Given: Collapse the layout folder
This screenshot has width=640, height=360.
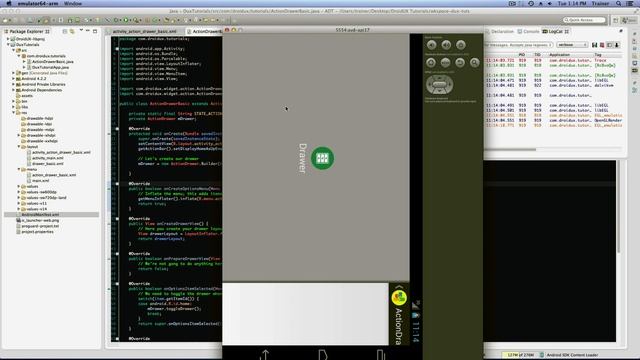Looking at the screenshot, I should pos(19,147).
